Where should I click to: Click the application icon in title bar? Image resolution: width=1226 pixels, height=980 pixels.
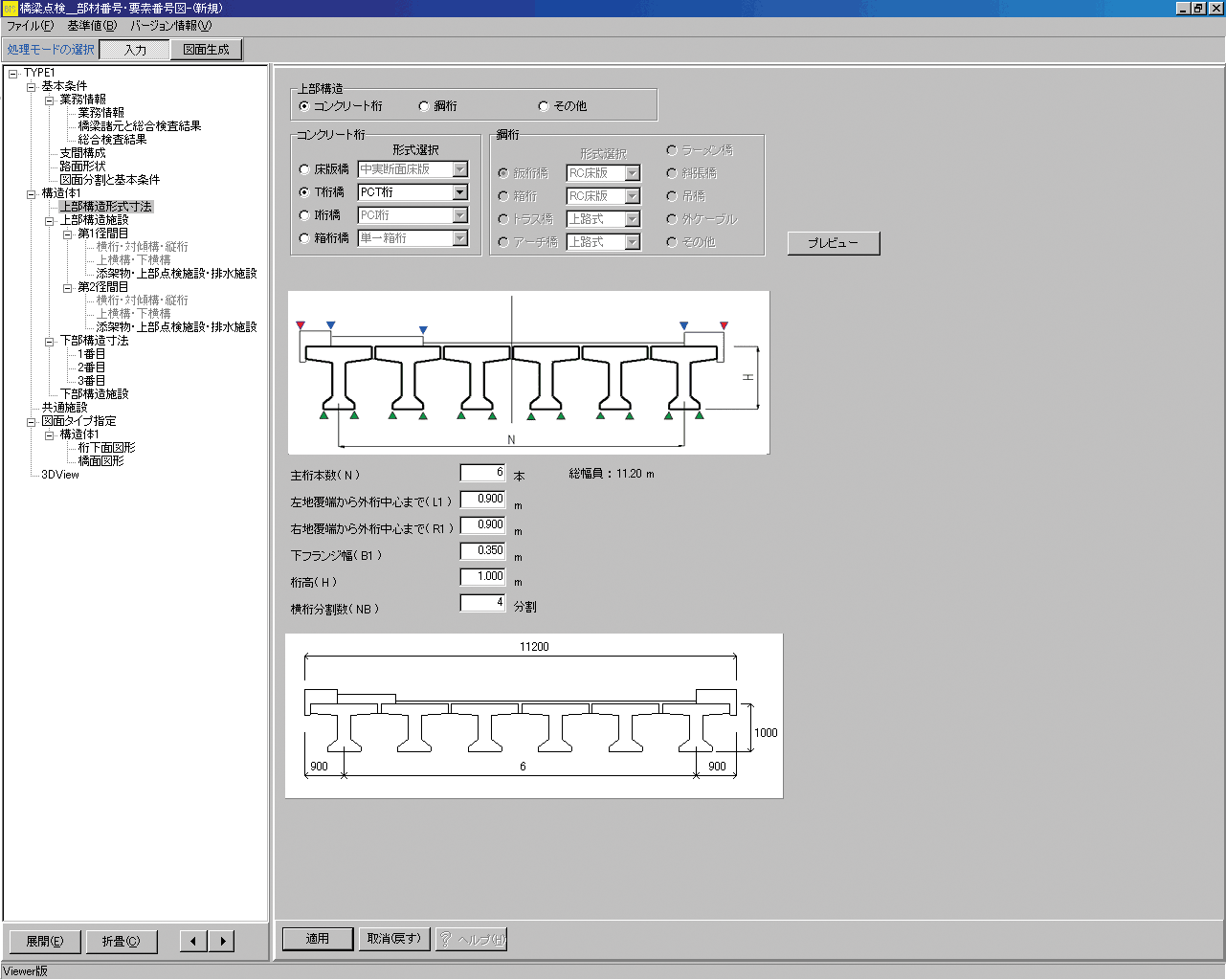(x=10, y=9)
